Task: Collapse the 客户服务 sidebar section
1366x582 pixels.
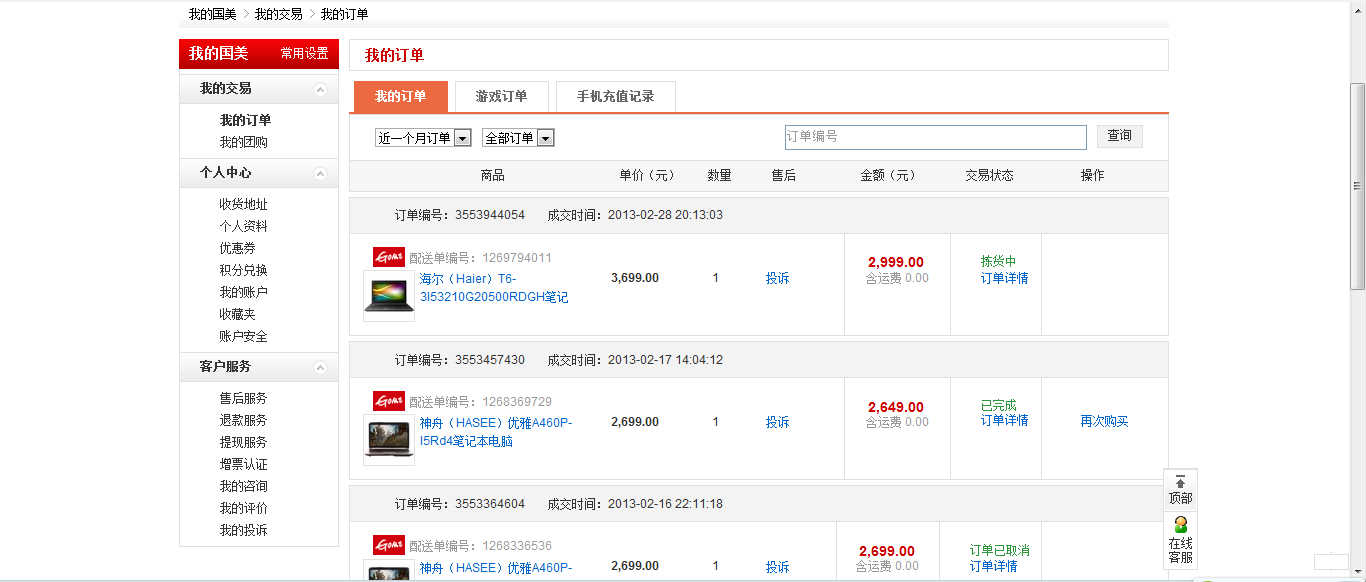Action: [320, 367]
